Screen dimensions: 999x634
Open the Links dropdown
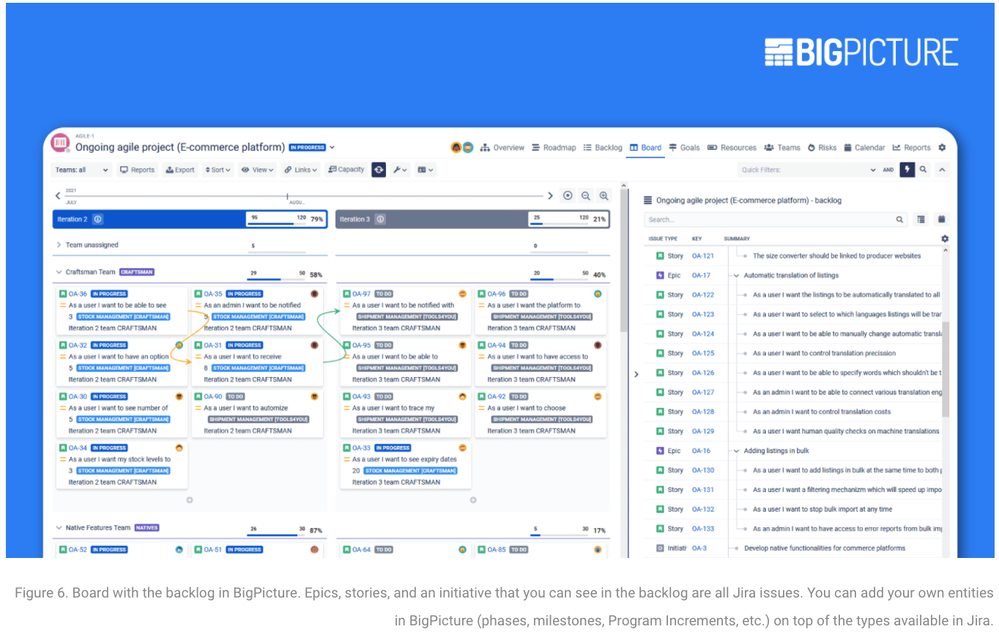pos(301,170)
